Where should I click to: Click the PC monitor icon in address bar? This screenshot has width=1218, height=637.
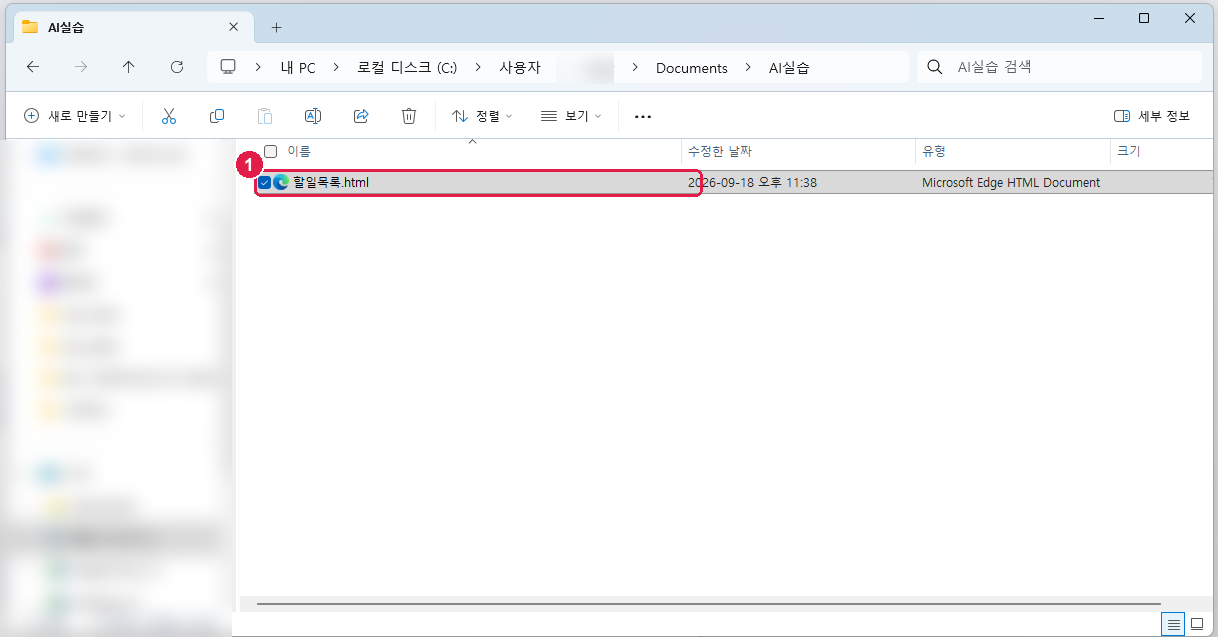click(228, 67)
